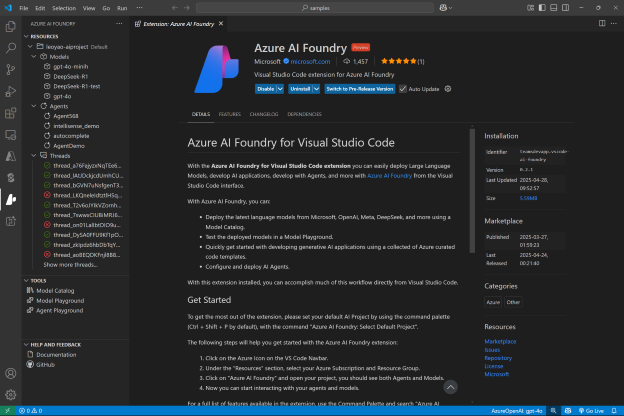This screenshot has width=624, height=416.
Task: Open the microsoft.com publisher link
Action: coord(310,61)
